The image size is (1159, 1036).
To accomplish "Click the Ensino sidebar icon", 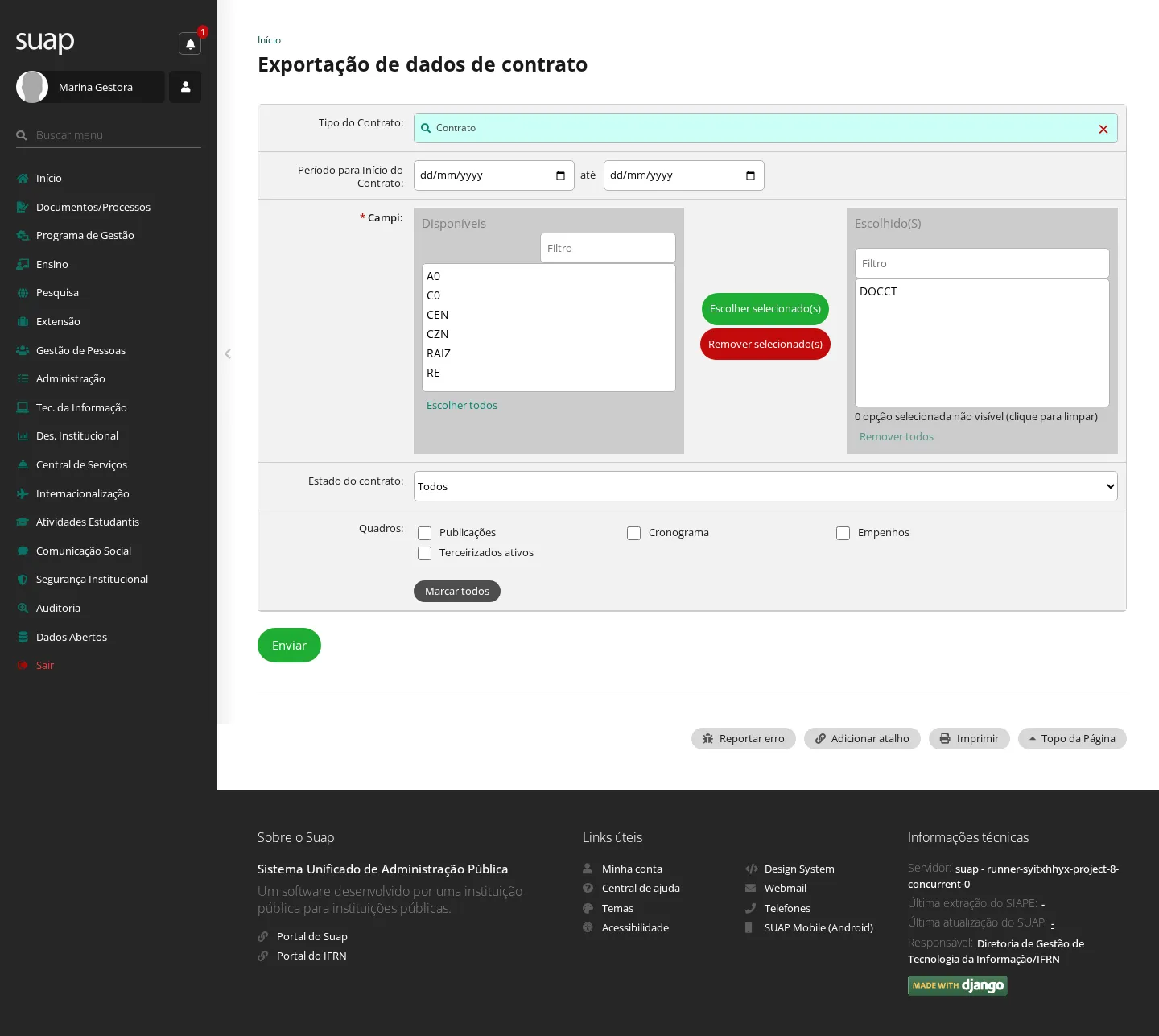I will coord(23,264).
